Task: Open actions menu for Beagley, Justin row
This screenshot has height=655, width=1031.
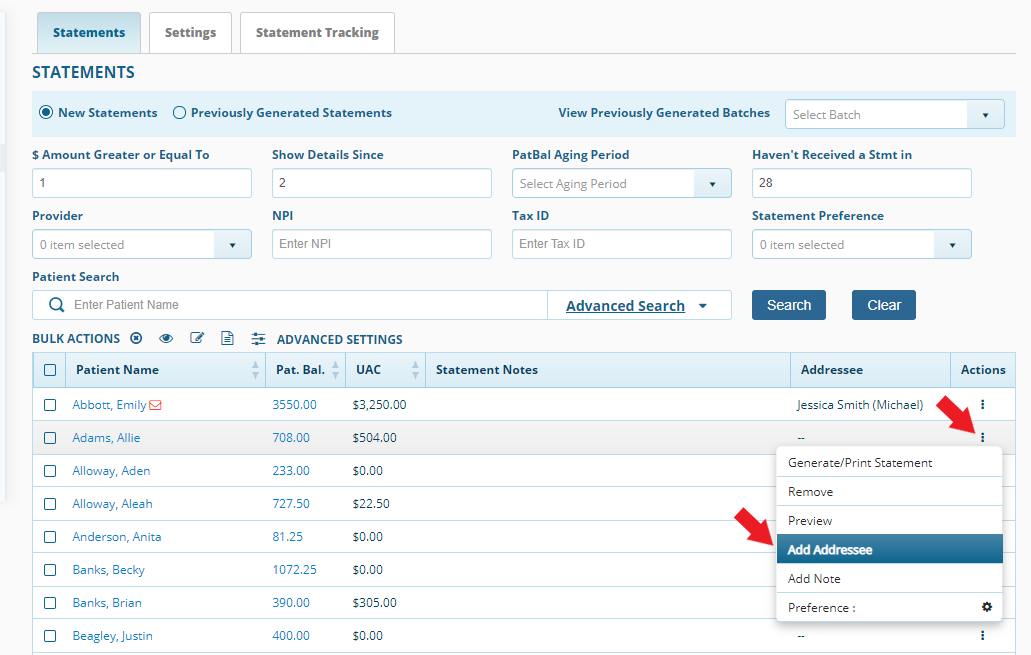Action: click(982, 635)
